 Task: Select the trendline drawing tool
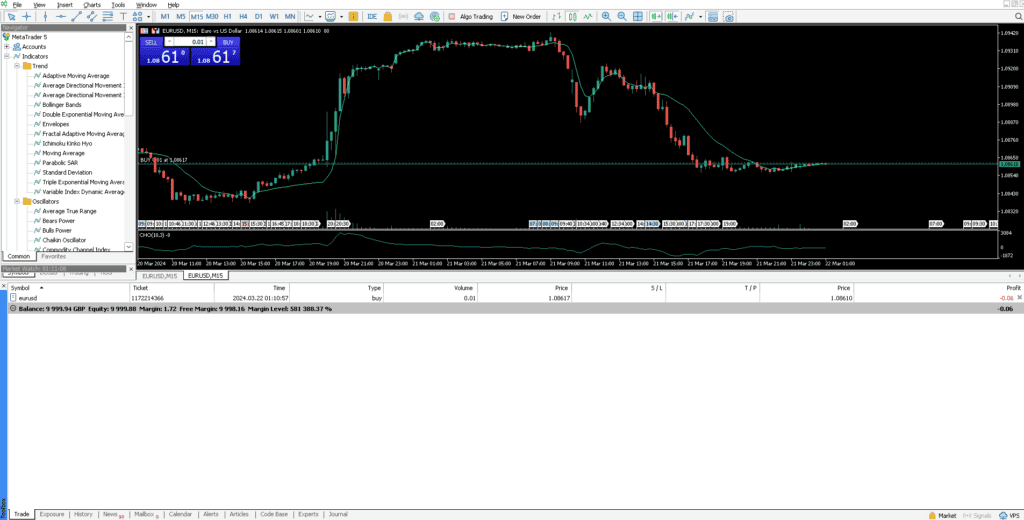tap(76, 16)
